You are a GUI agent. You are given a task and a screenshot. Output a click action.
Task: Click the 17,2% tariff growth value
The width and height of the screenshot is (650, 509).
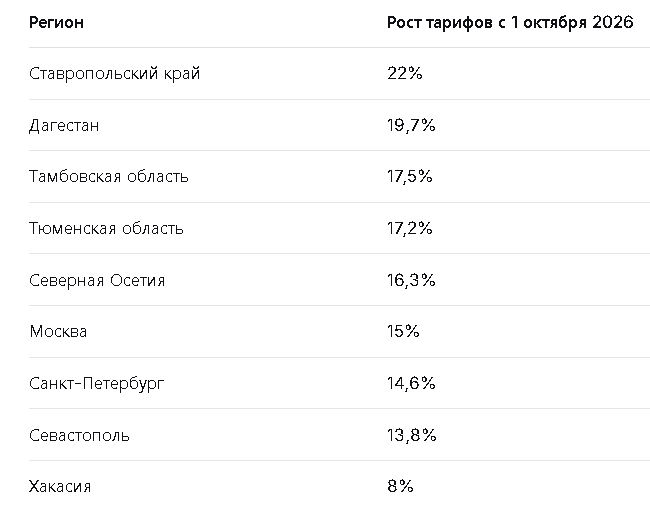point(410,229)
